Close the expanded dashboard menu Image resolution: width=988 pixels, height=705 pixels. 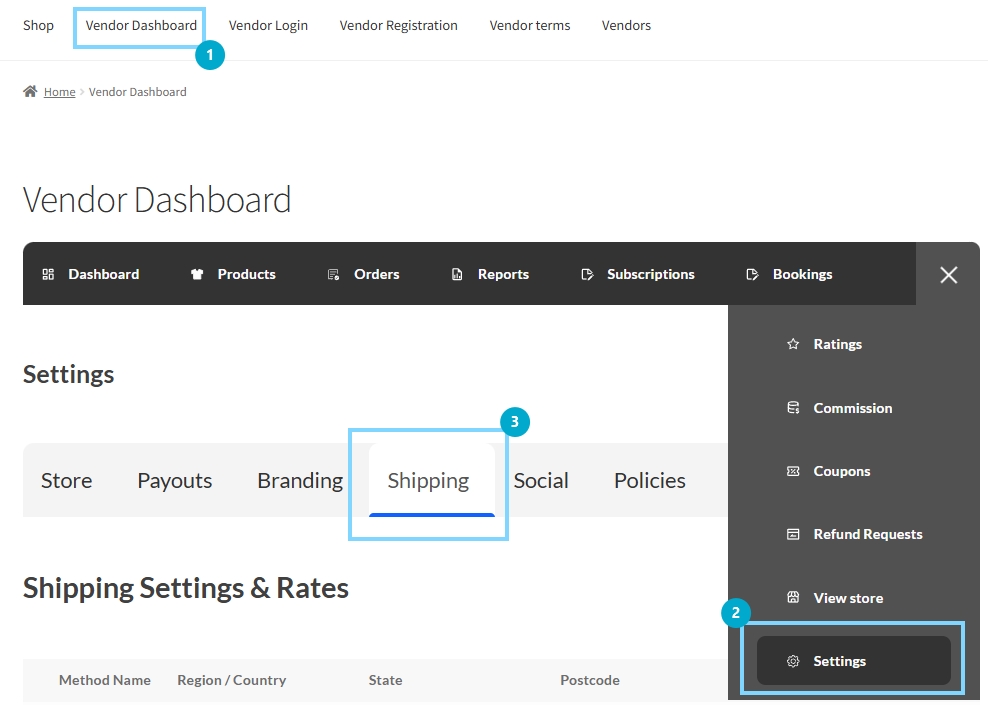point(948,274)
